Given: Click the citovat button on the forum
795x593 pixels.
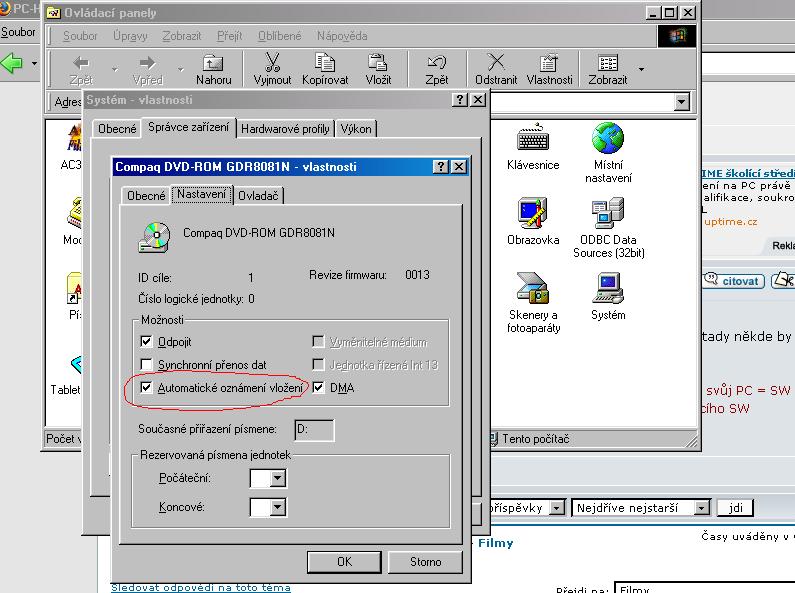Looking at the screenshot, I should [x=734, y=280].
